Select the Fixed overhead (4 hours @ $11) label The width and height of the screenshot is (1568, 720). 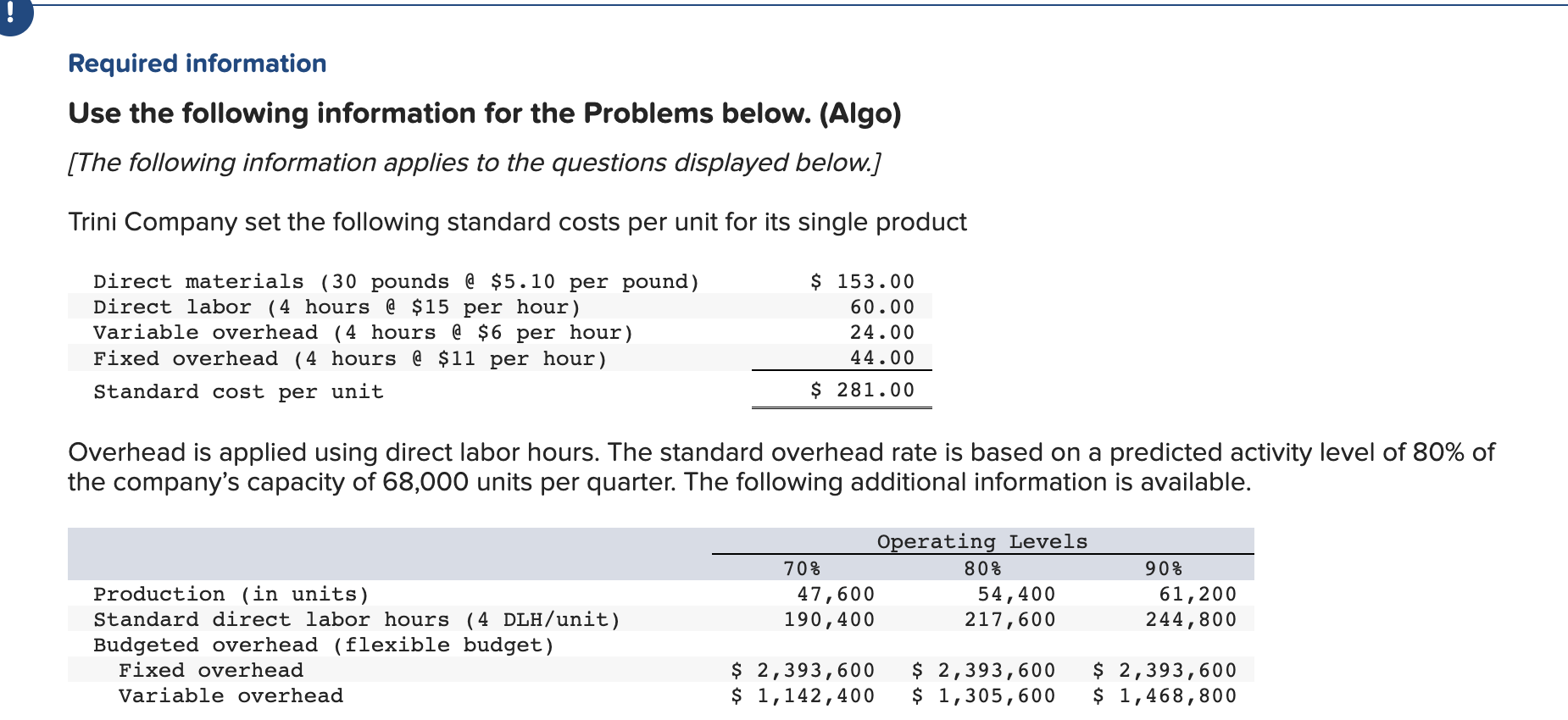tap(351, 358)
